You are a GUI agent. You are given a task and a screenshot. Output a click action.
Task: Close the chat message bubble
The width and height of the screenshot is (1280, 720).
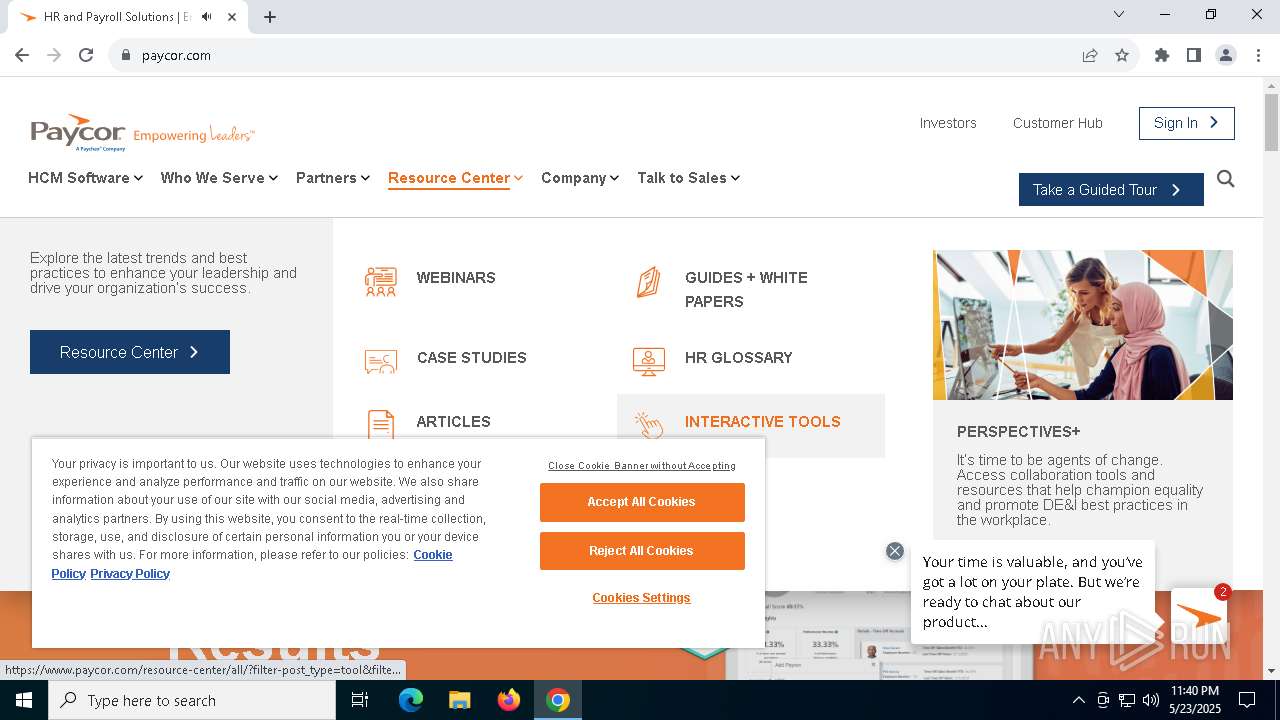tap(895, 551)
